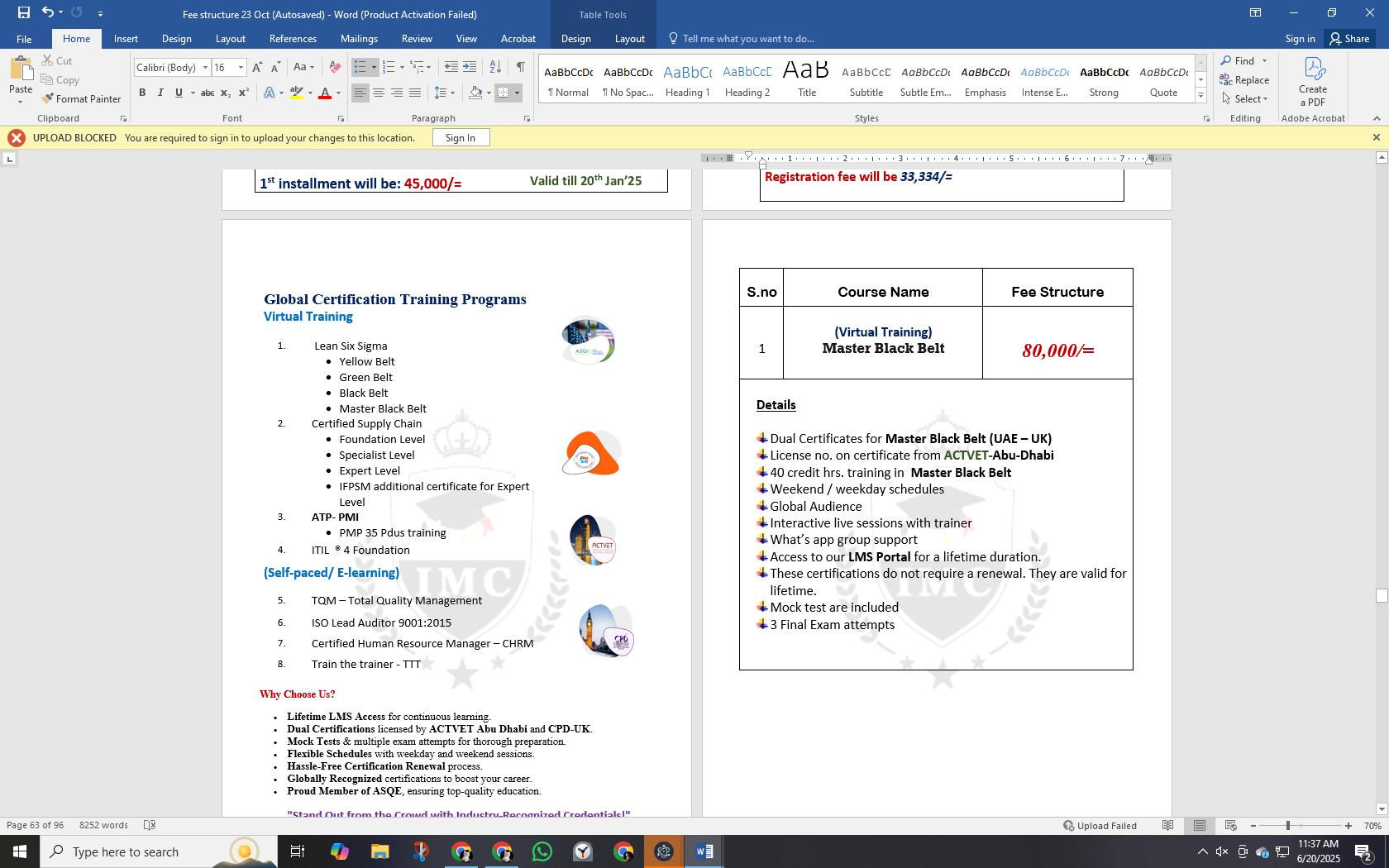
Task: Decrease paragraph indent
Action: pyautogui.click(x=451, y=67)
